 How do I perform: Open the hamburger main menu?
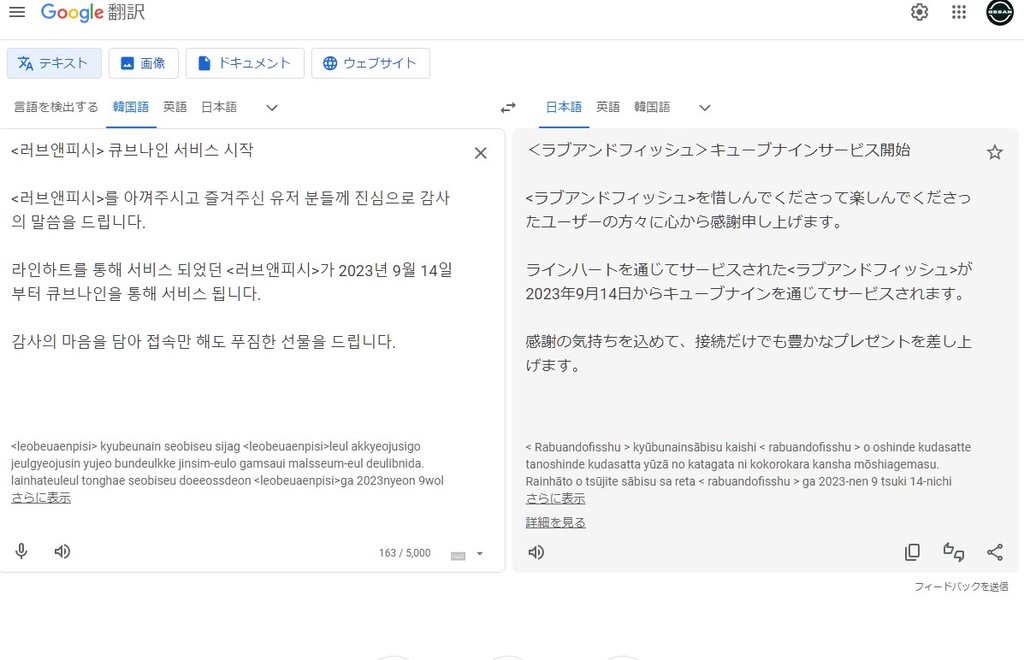point(17,12)
